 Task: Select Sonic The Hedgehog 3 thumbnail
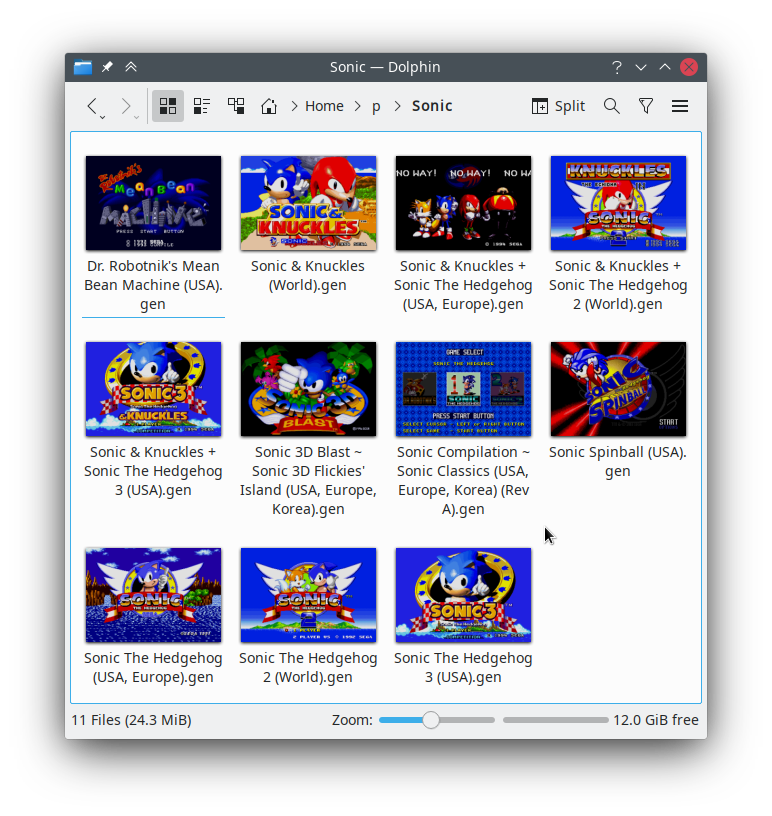[463, 595]
